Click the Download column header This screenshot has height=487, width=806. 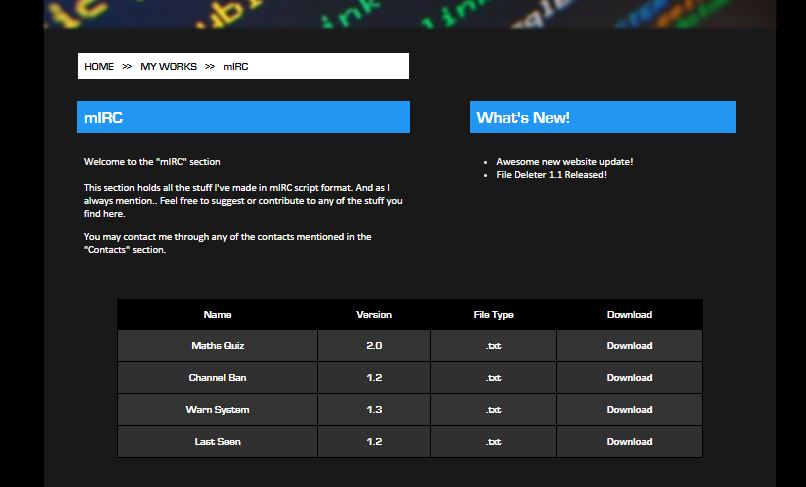point(629,314)
